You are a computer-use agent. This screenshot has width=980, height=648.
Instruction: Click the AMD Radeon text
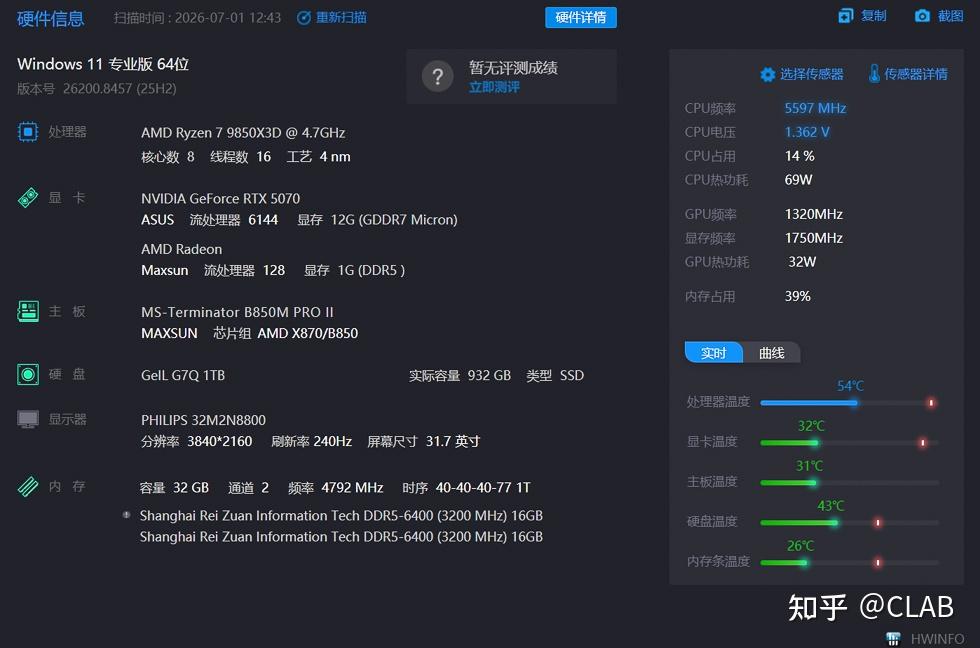[181, 249]
